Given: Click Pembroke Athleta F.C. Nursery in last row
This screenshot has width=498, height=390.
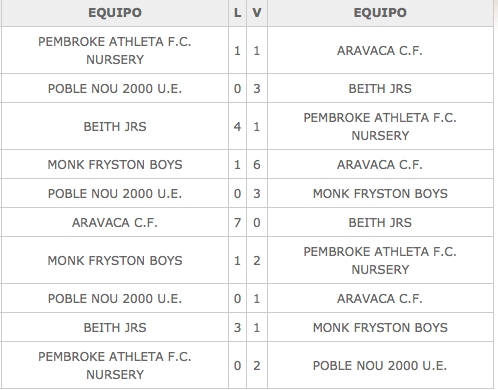Looking at the screenshot, I should click(115, 366).
